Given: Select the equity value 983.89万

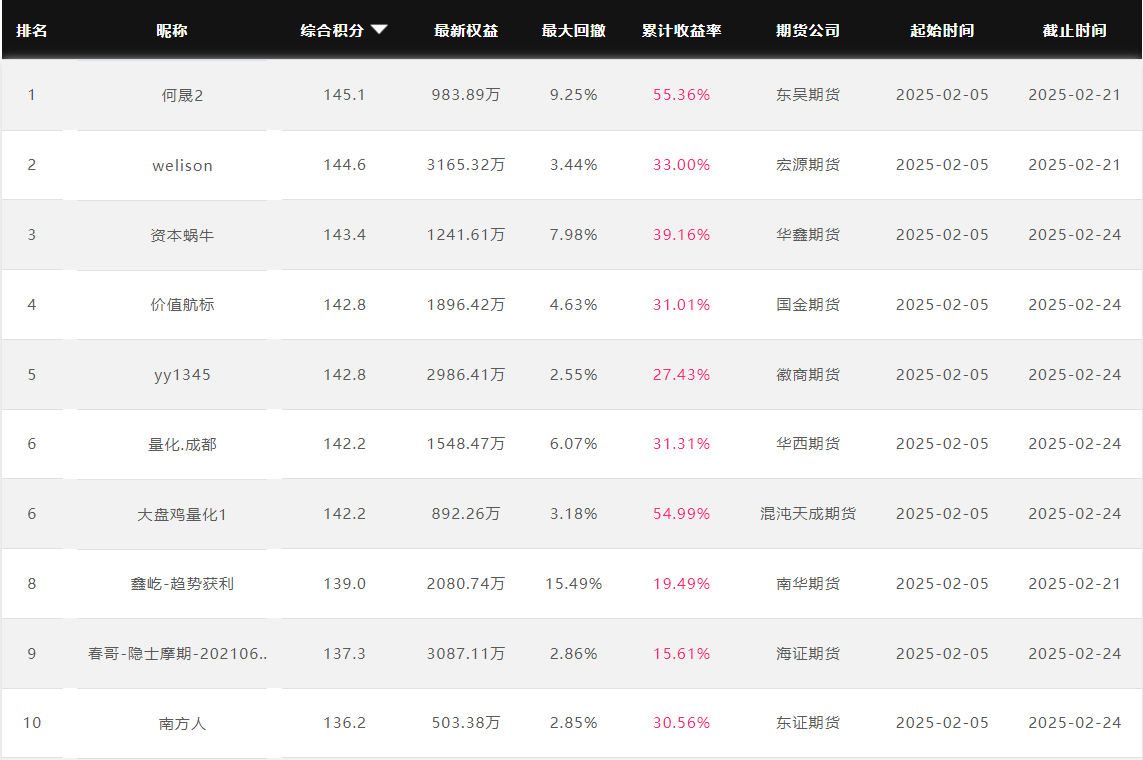Looking at the screenshot, I should (466, 95).
